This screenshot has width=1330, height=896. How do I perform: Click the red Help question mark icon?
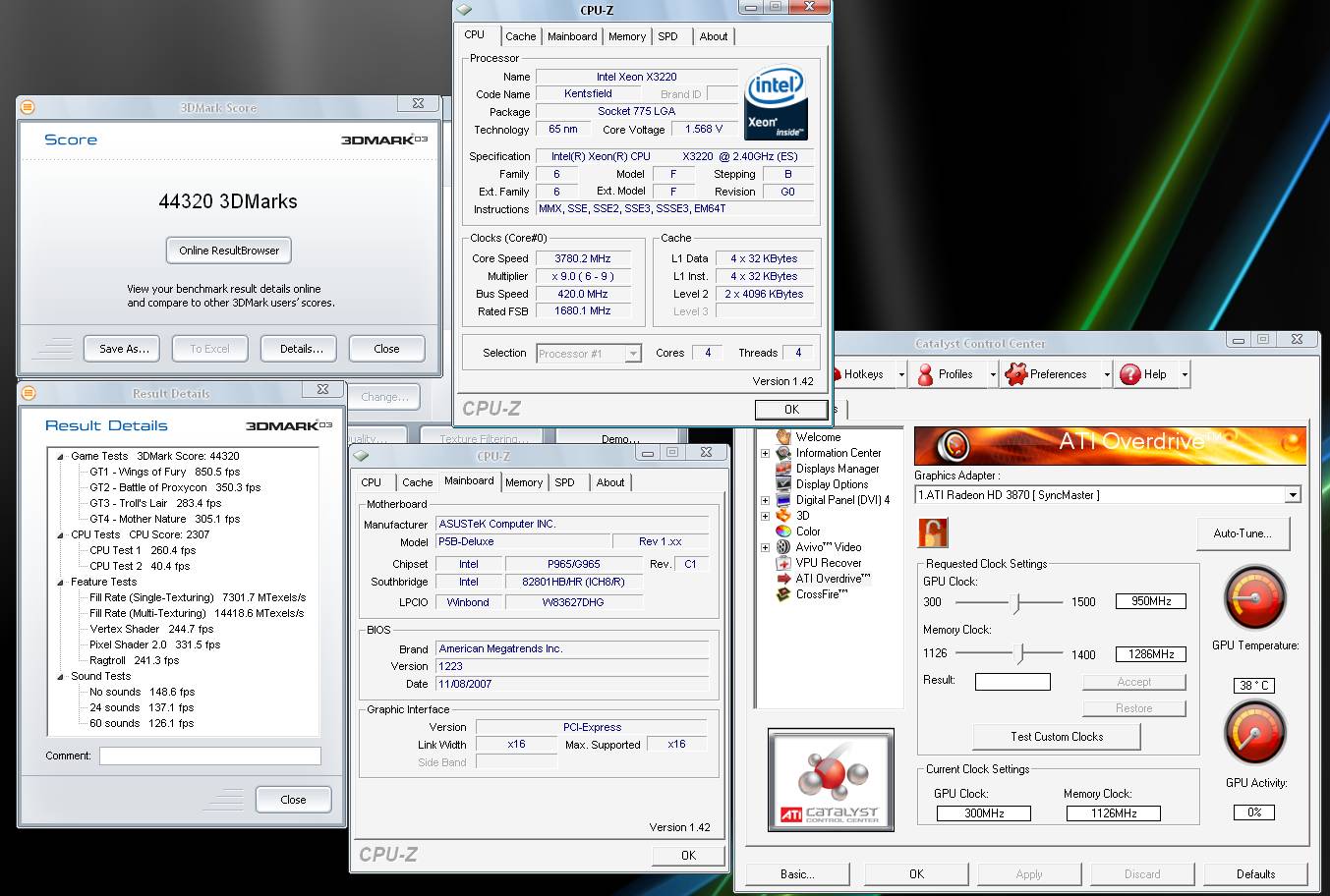coord(1130,374)
